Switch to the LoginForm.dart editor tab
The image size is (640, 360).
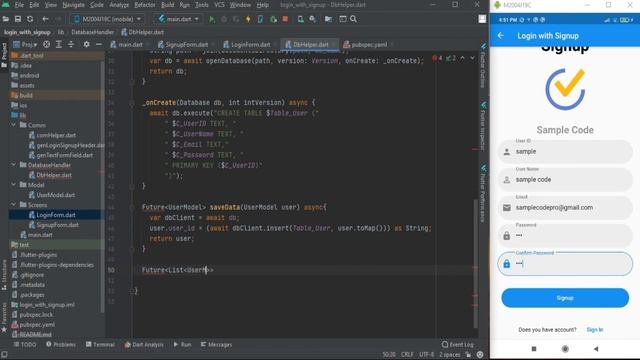[x=250, y=44]
